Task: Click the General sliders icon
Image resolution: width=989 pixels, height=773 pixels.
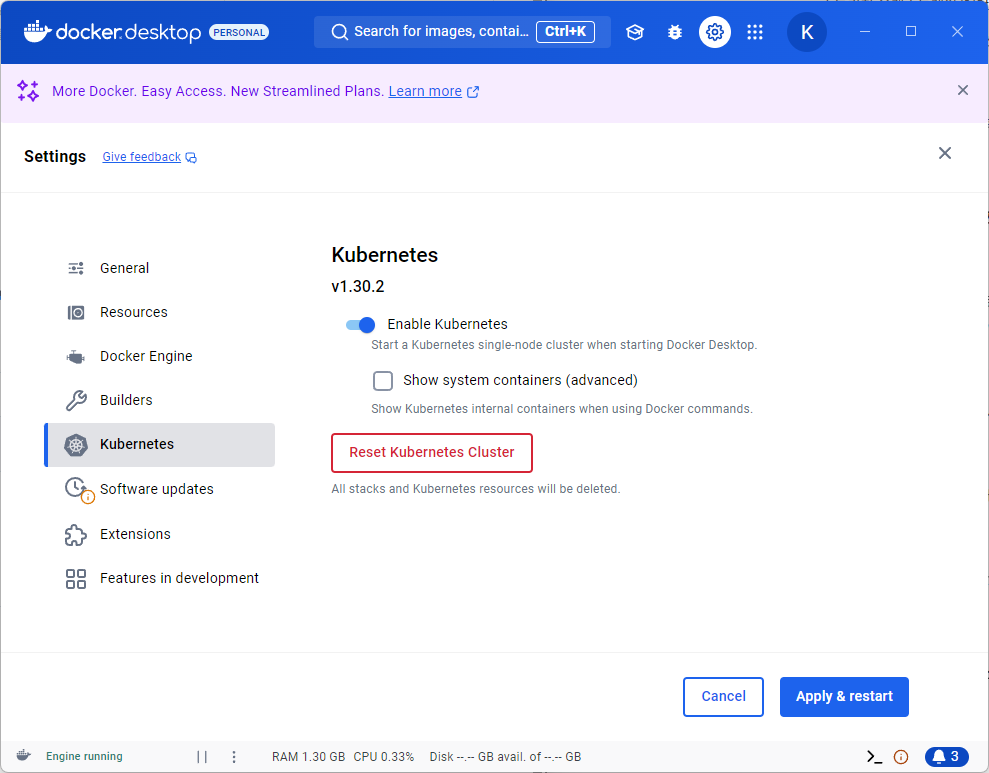Action: pos(76,268)
